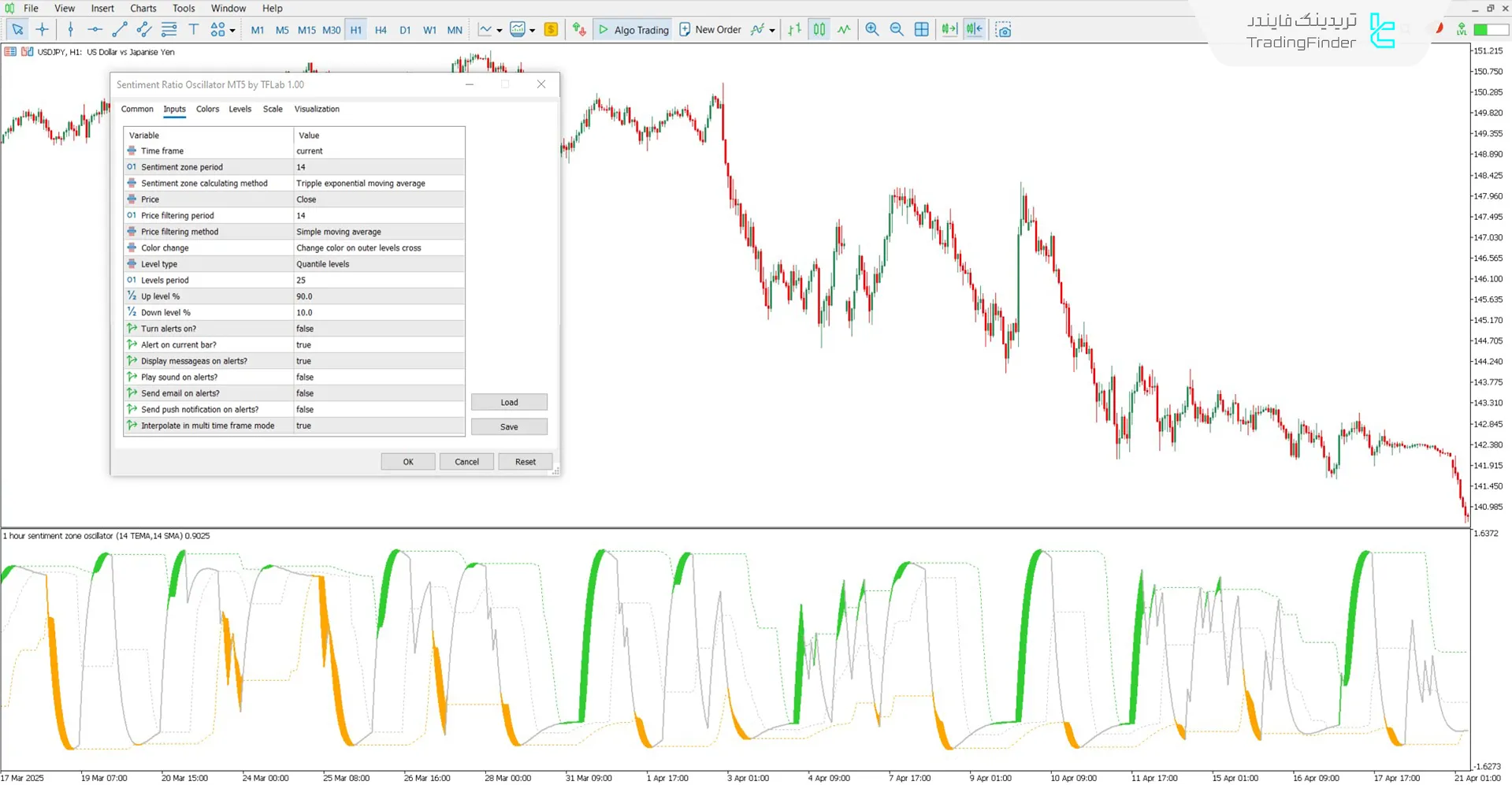The height and width of the screenshot is (785, 1512).
Task: Select the text label tool
Action: click(194, 30)
